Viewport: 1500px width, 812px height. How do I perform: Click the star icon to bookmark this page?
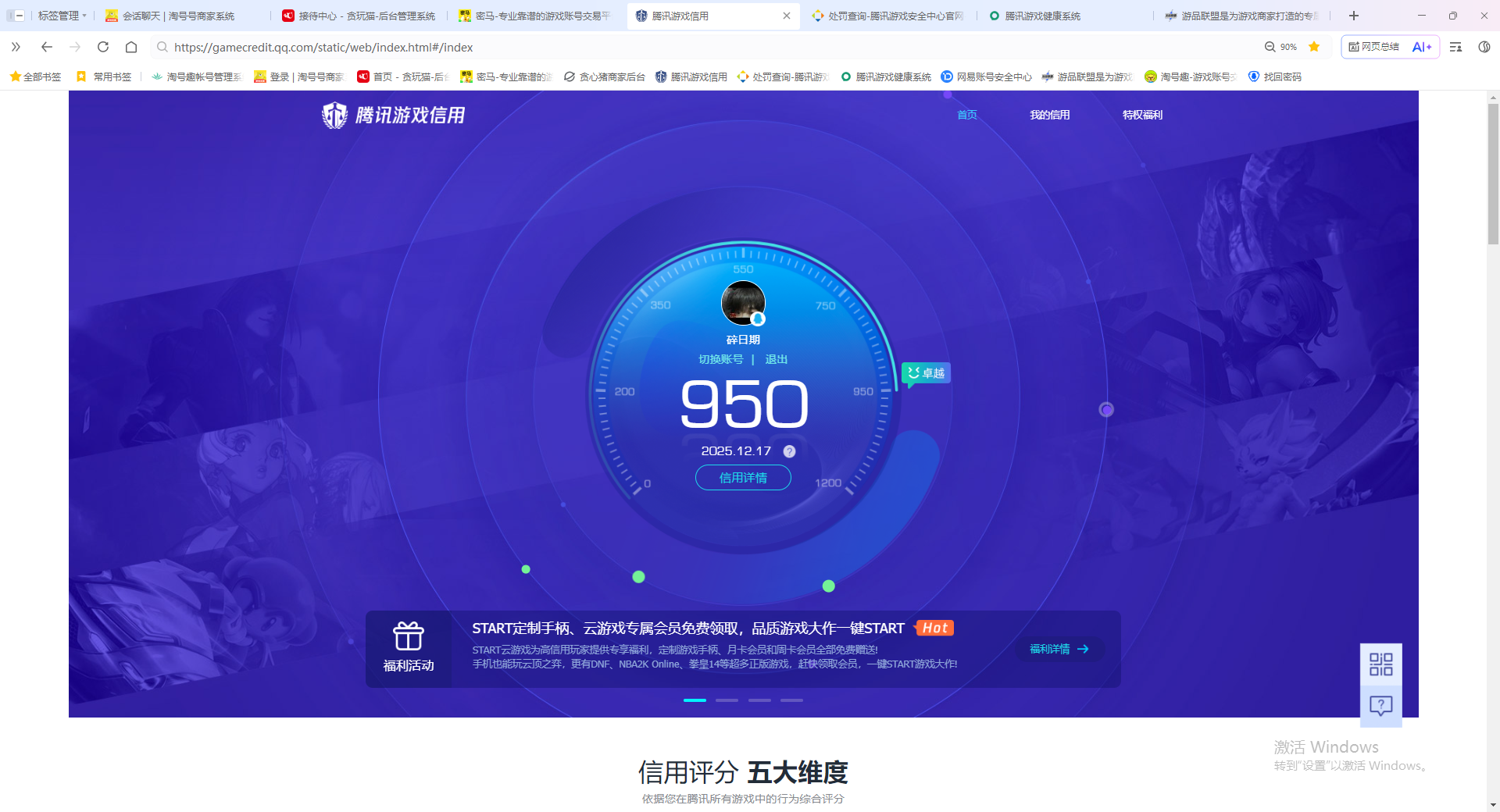[1315, 47]
